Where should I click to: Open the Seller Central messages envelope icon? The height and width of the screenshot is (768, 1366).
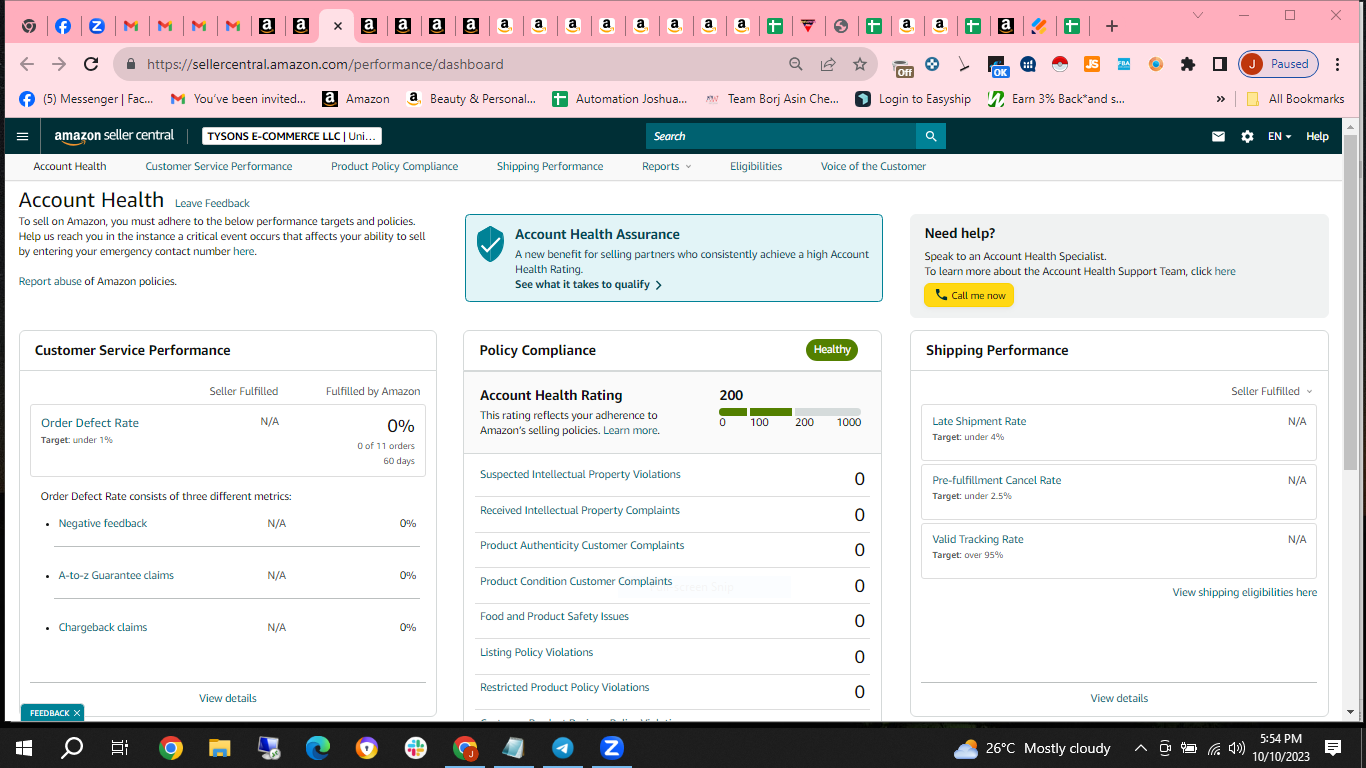(x=1218, y=136)
